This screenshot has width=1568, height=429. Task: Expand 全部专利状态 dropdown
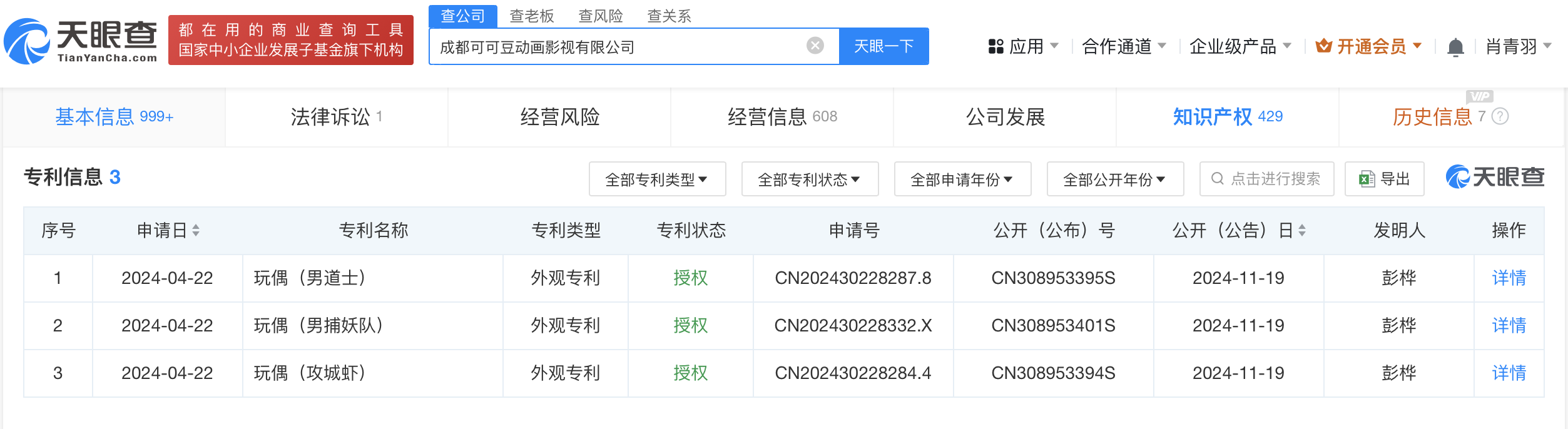tap(810, 179)
